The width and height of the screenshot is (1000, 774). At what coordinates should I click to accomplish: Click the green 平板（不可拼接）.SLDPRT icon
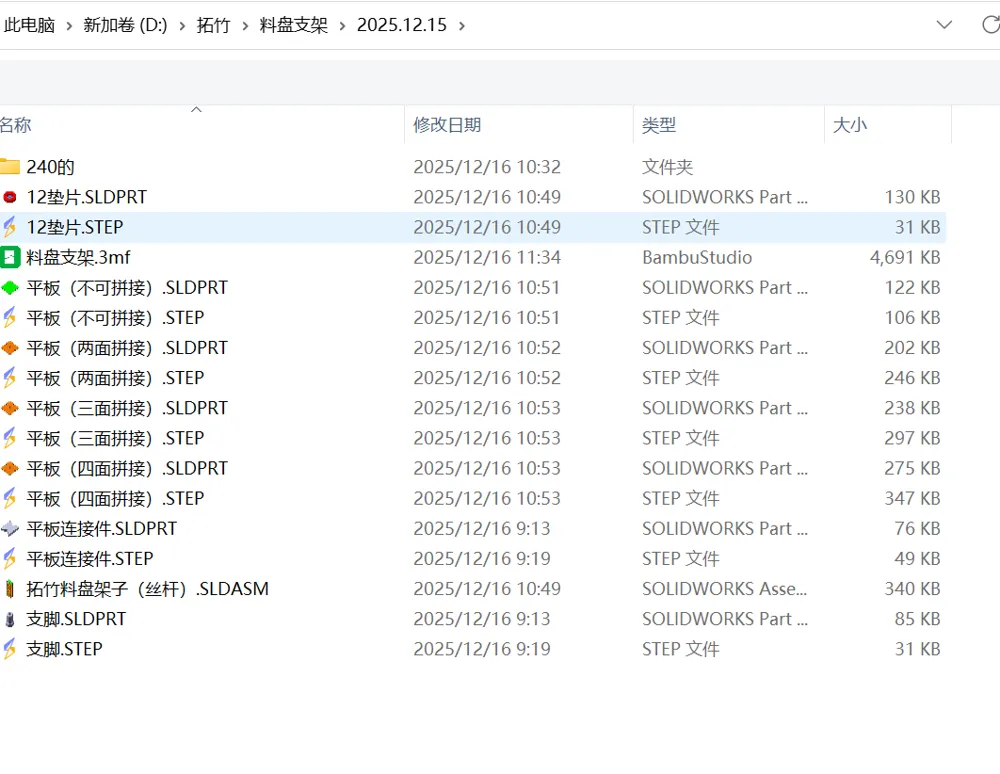click(10, 288)
